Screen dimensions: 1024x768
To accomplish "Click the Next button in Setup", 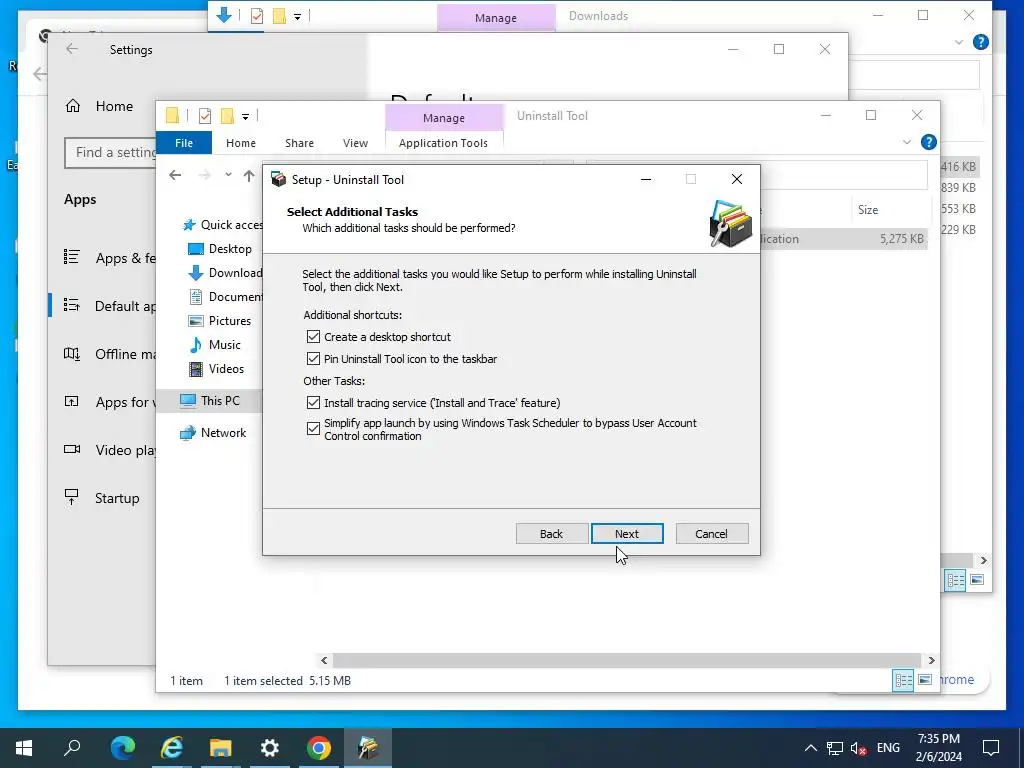I will (627, 534).
